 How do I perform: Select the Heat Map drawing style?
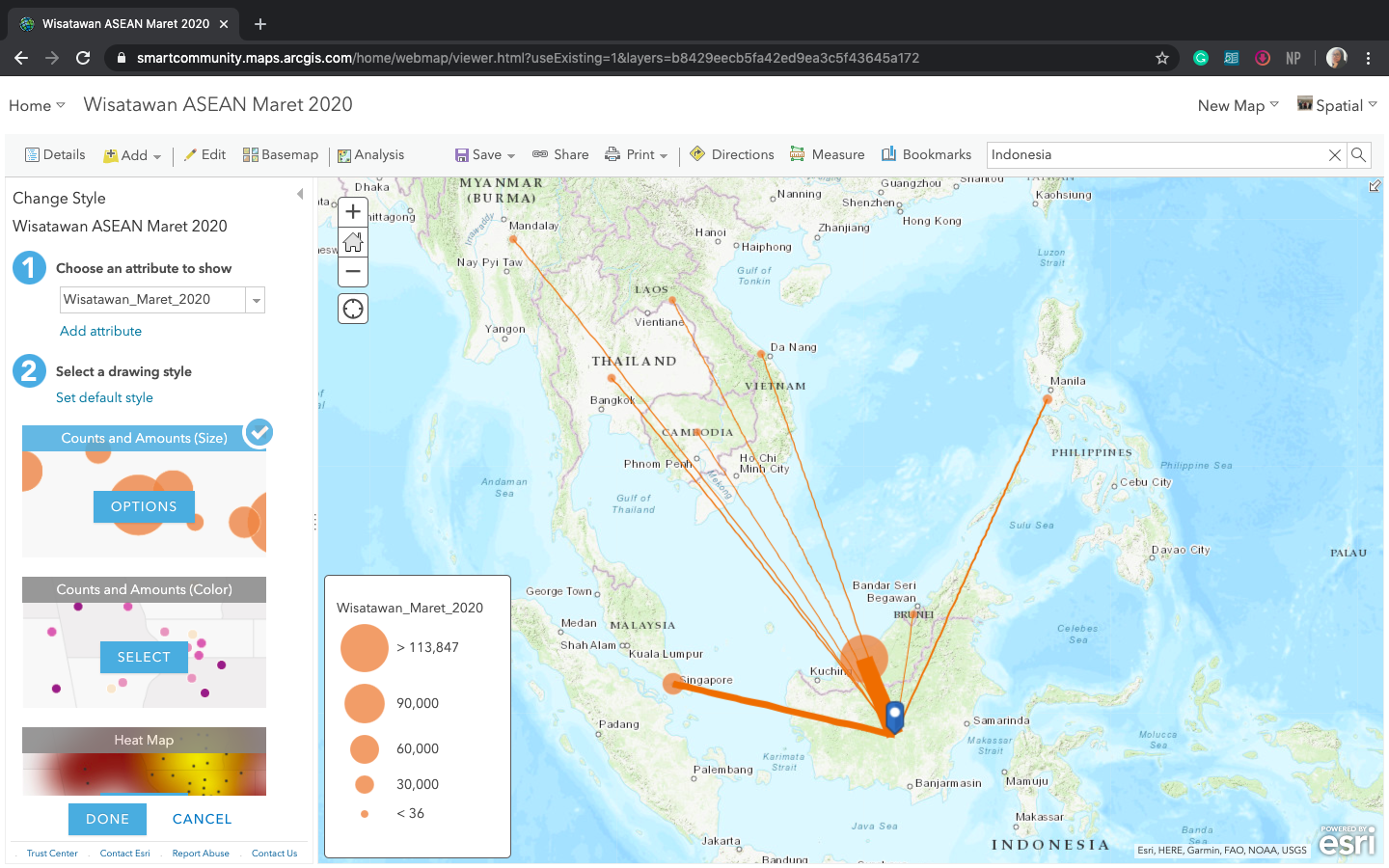pyautogui.click(x=144, y=740)
